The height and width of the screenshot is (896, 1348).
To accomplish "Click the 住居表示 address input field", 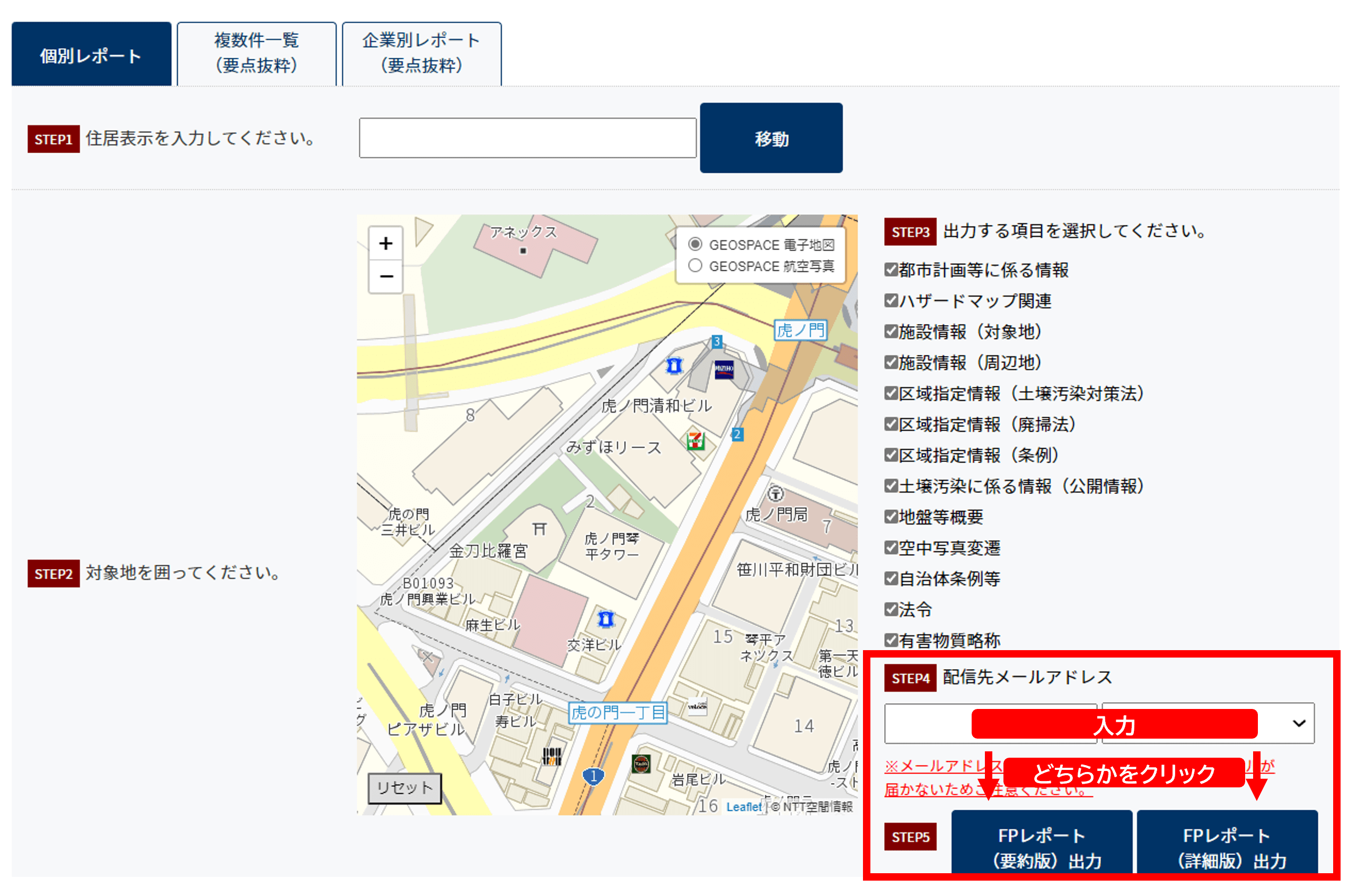I will 527,138.
